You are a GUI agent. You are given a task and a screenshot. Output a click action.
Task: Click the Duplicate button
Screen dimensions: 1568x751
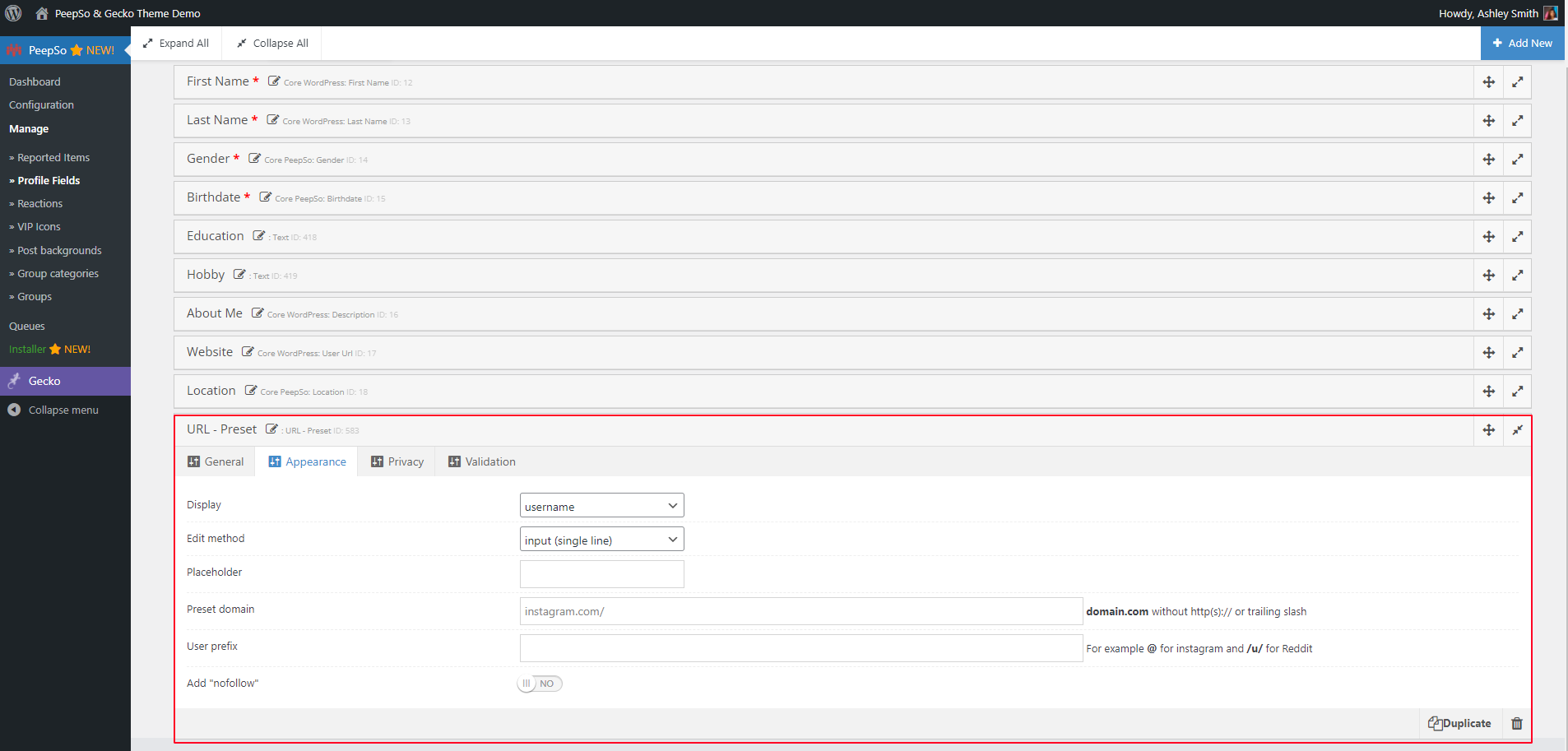1459,724
